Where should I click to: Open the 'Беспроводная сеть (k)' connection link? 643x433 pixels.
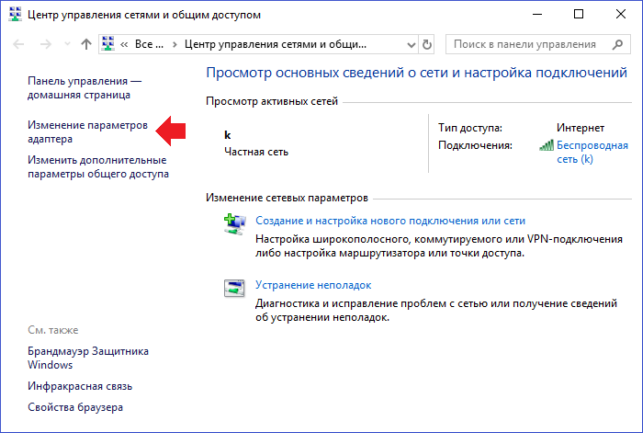(592, 152)
